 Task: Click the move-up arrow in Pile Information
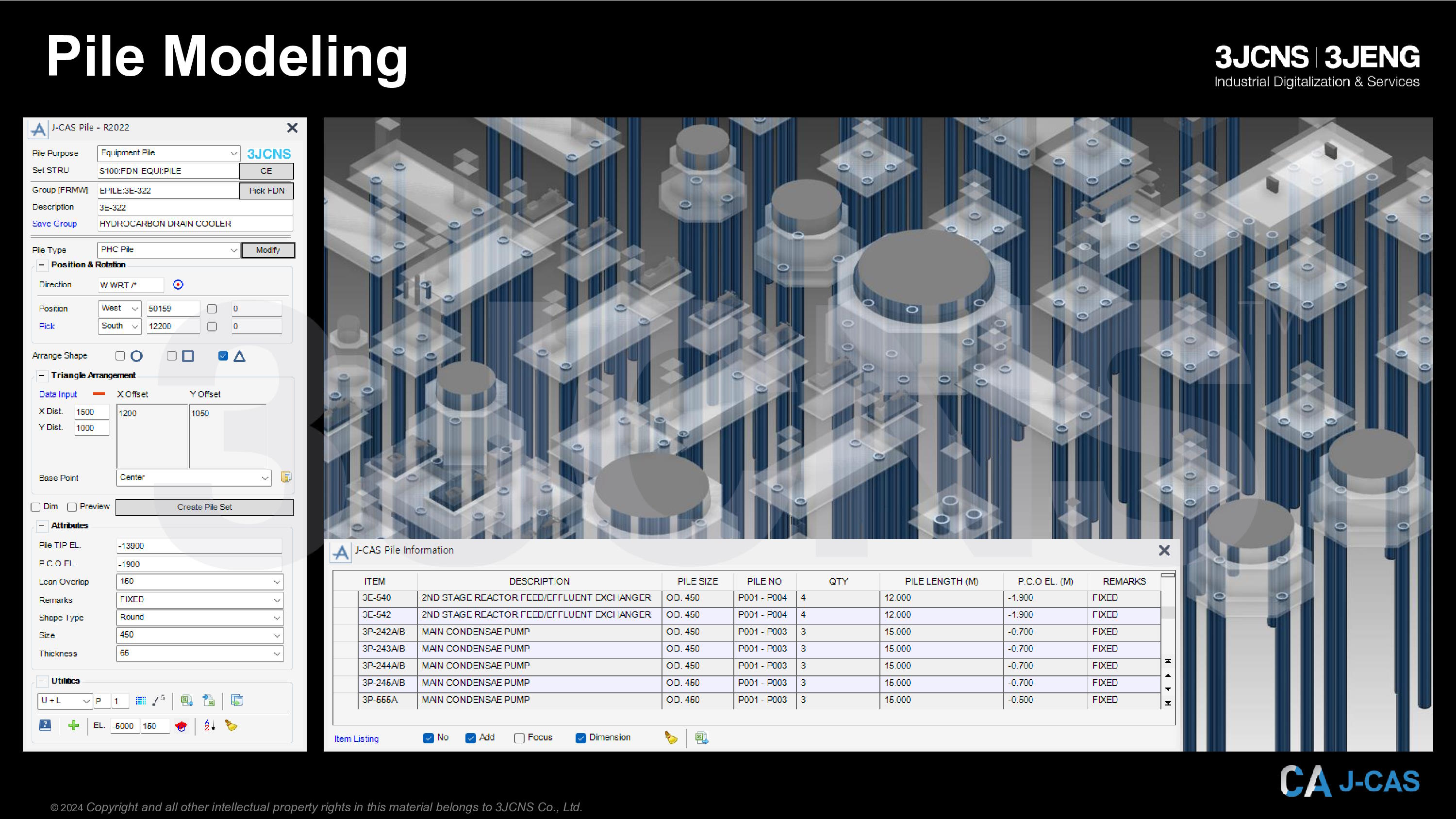(1168, 675)
